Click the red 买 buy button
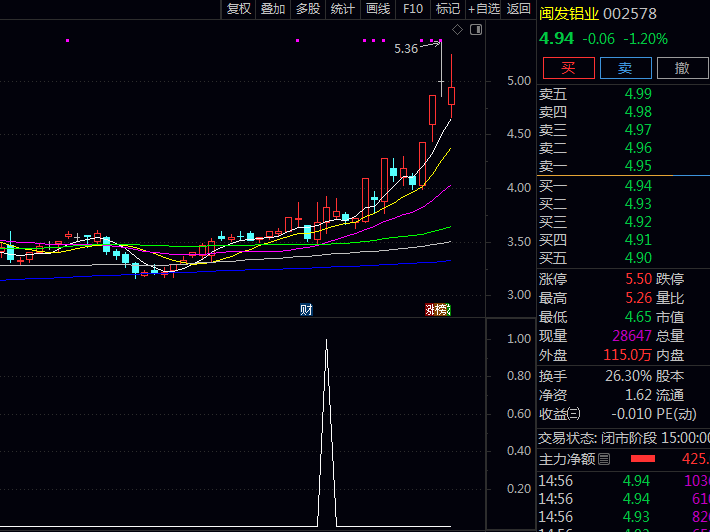This screenshot has height=532, width=710. [569, 68]
